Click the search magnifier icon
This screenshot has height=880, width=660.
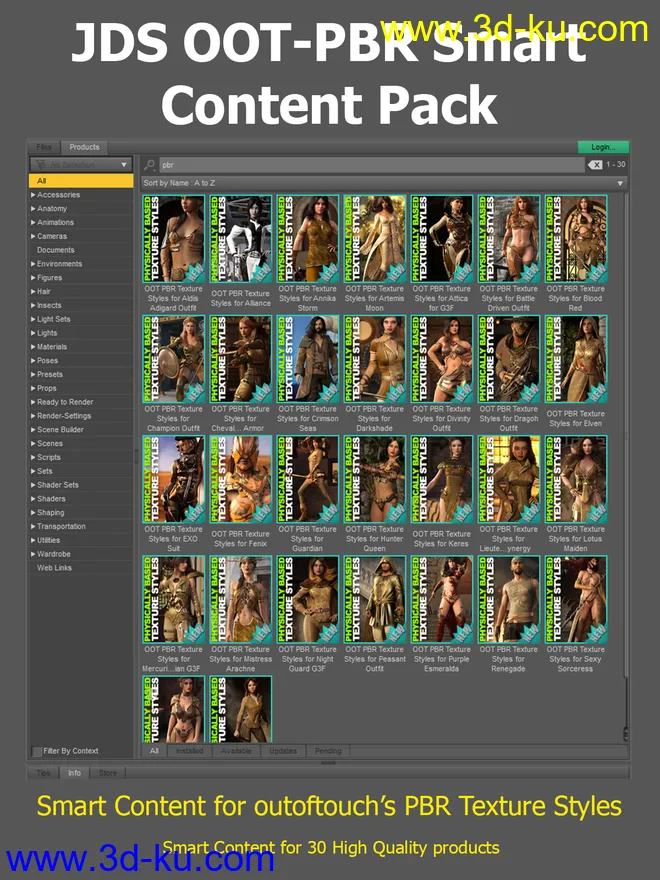tap(149, 165)
